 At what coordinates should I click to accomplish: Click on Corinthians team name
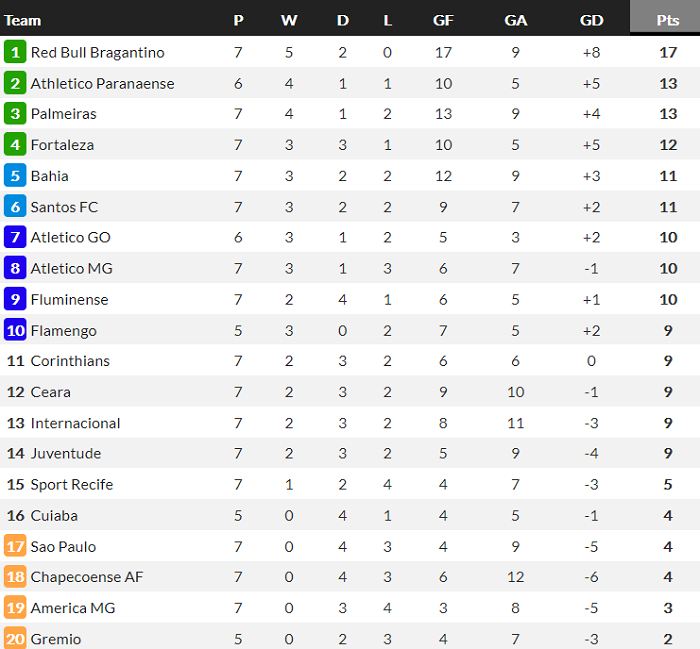point(70,361)
